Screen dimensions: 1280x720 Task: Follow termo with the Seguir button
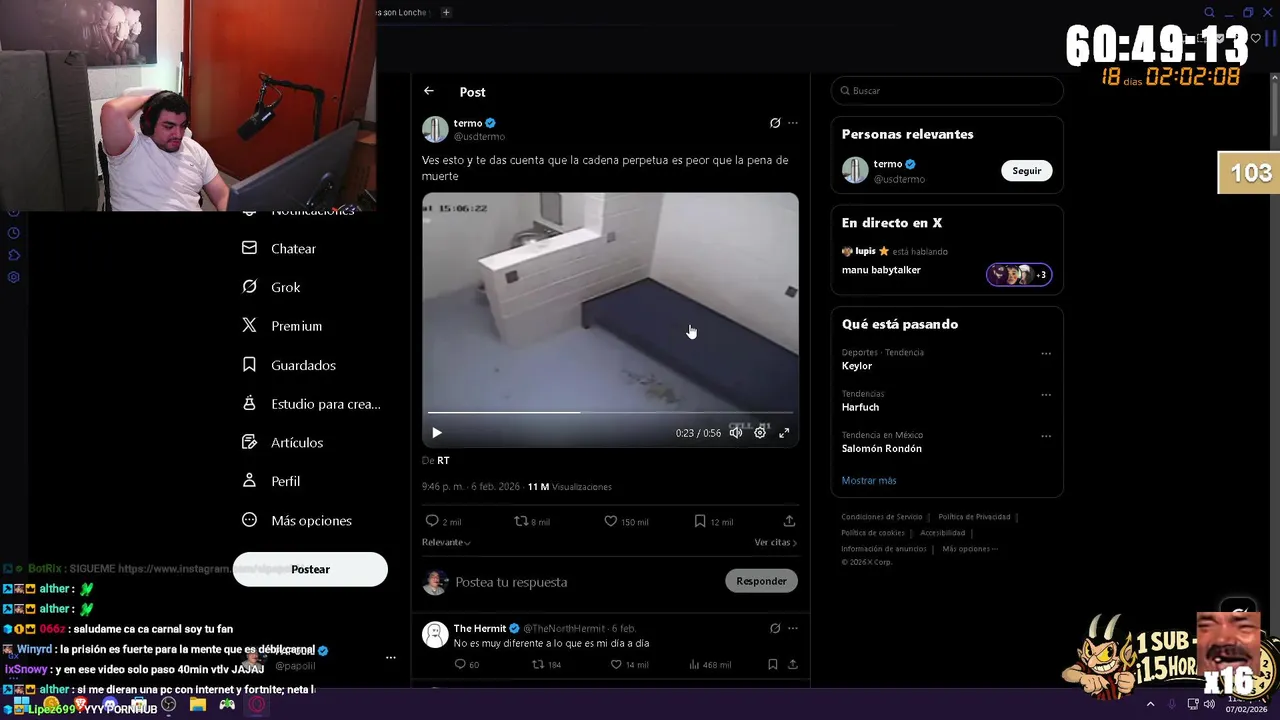click(x=1027, y=171)
